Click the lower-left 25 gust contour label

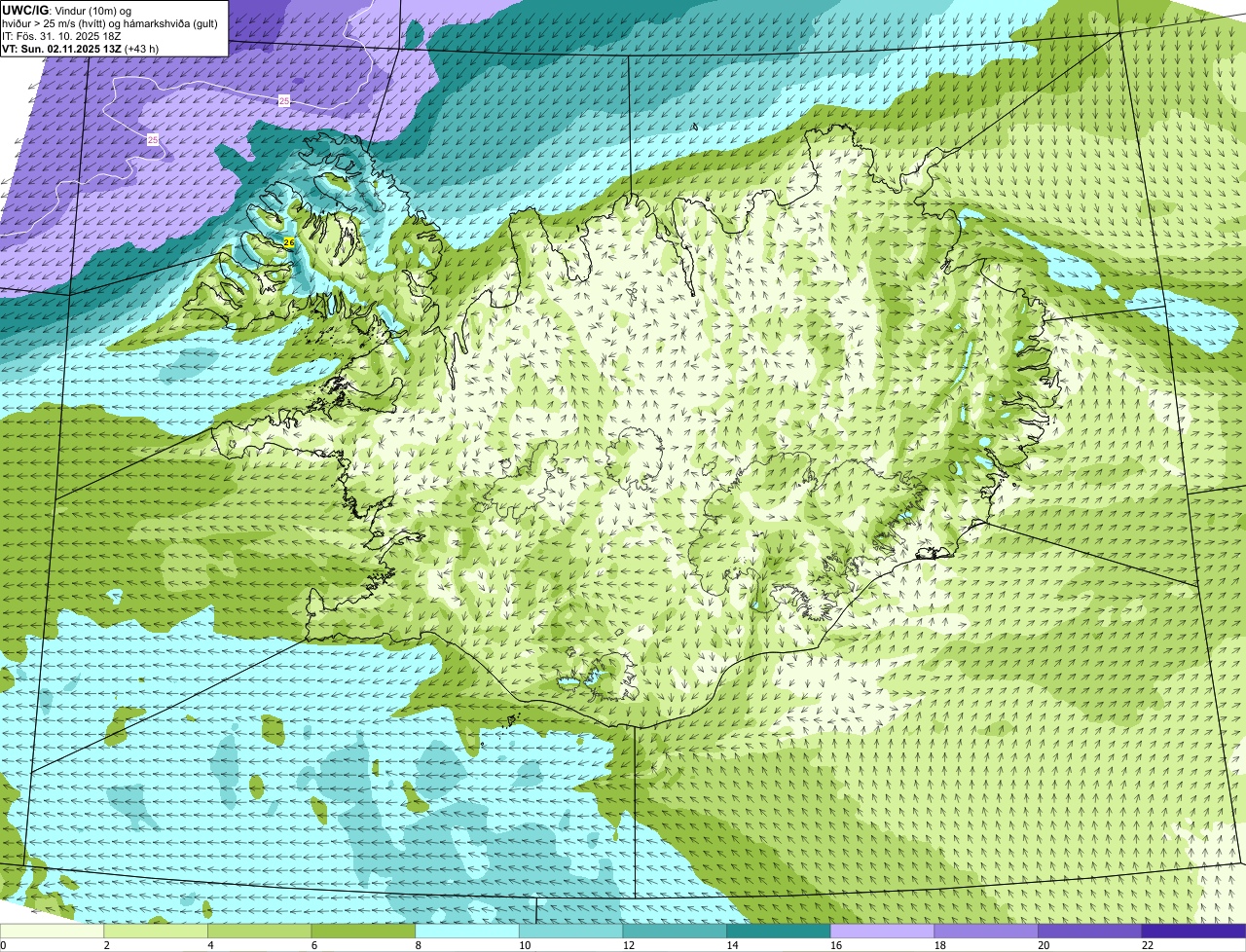coord(153,140)
